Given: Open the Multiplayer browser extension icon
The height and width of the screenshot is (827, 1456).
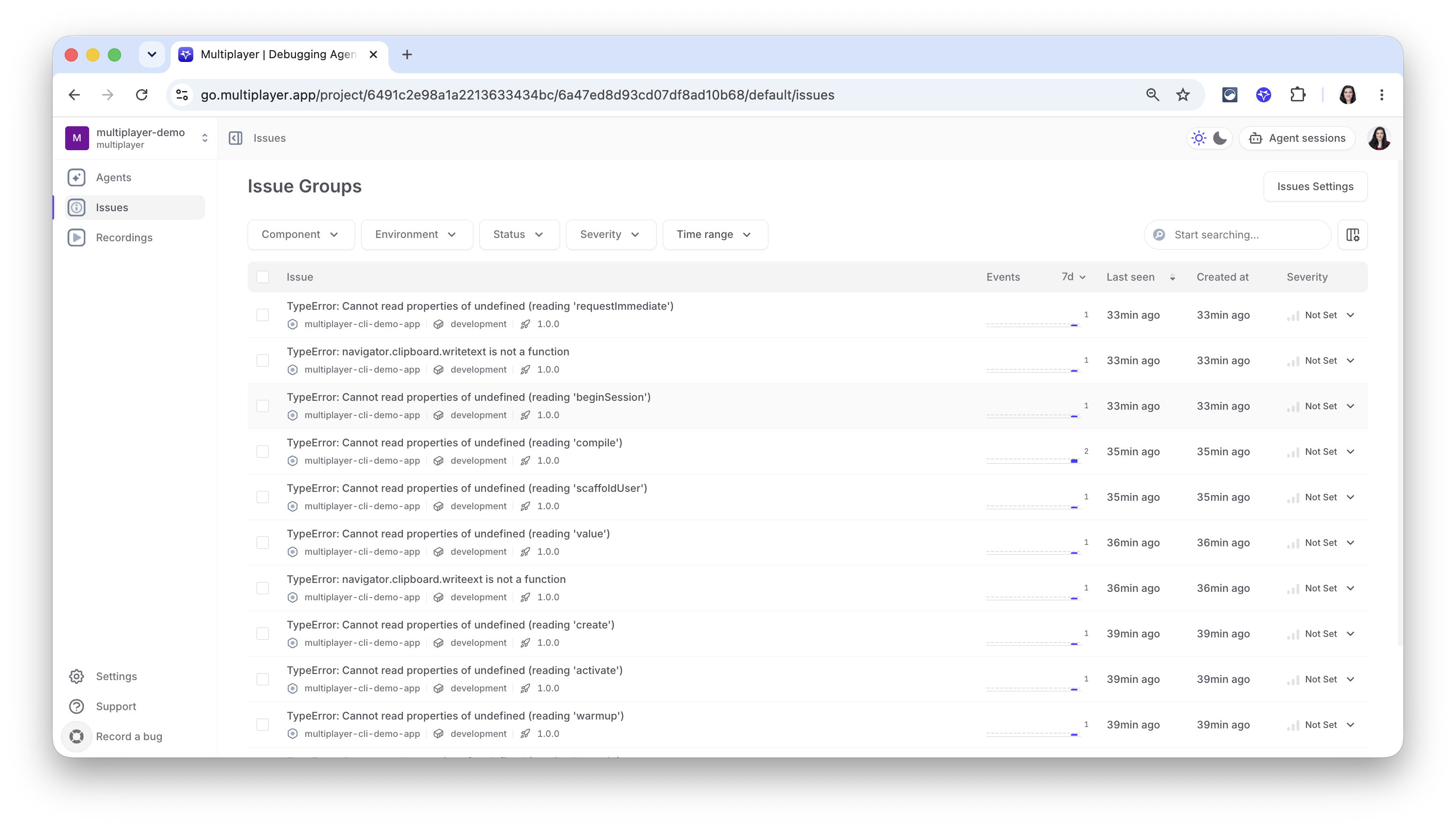Looking at the screenshot, I should pyautogui.click(x=1263, y=95).
